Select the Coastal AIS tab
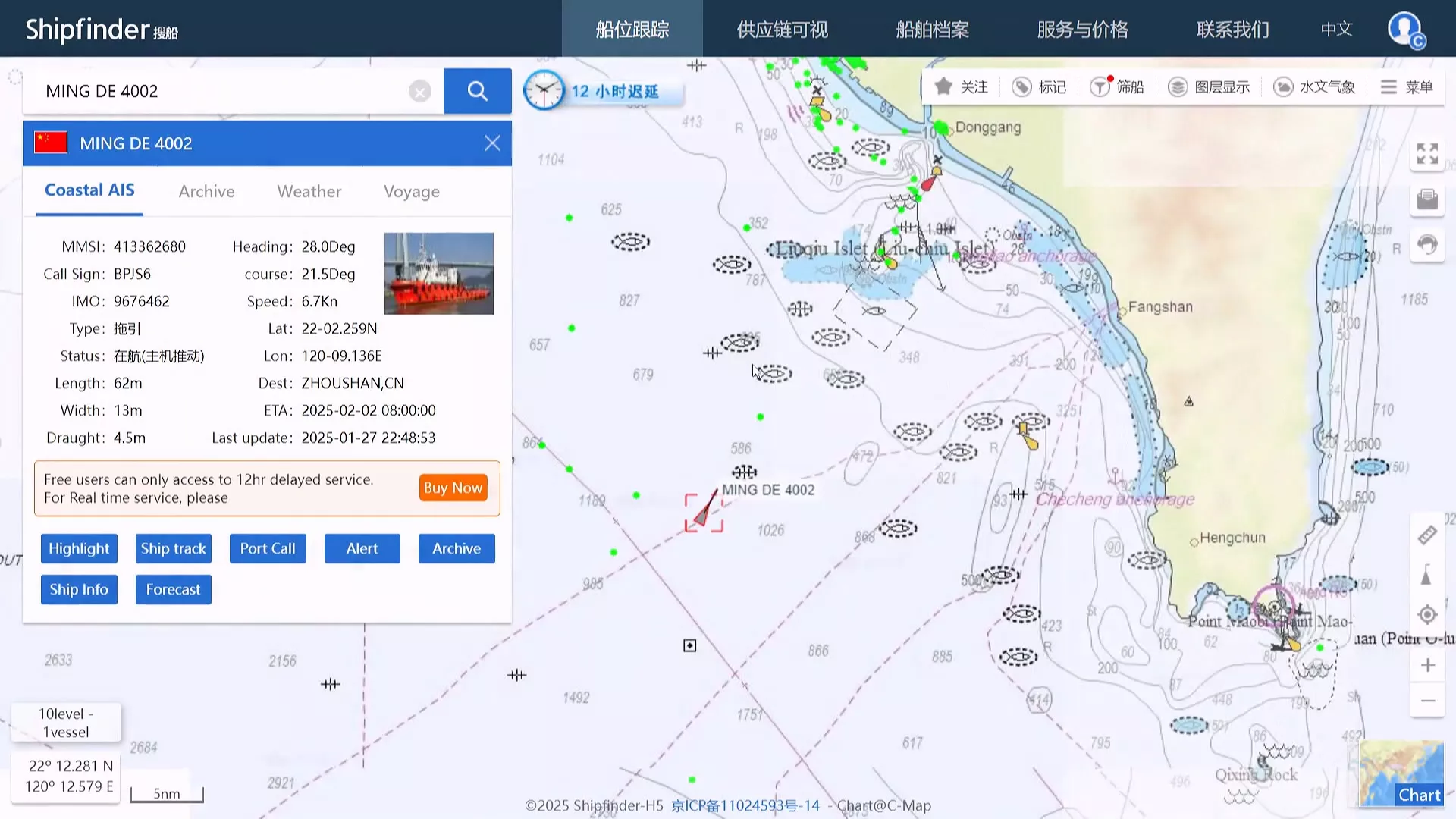The height and width of the screenshot is (819, 1456). point(89,190)
